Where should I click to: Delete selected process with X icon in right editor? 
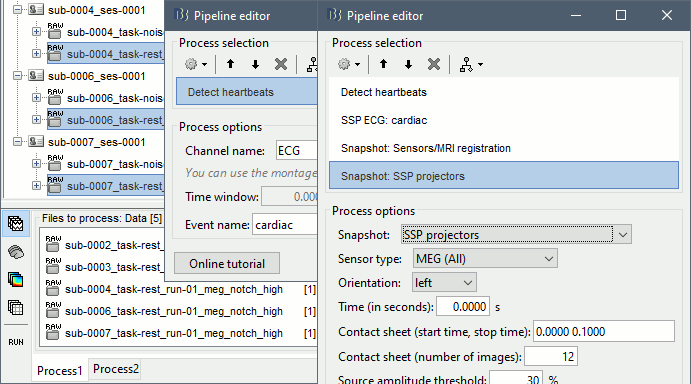[434, 64]
